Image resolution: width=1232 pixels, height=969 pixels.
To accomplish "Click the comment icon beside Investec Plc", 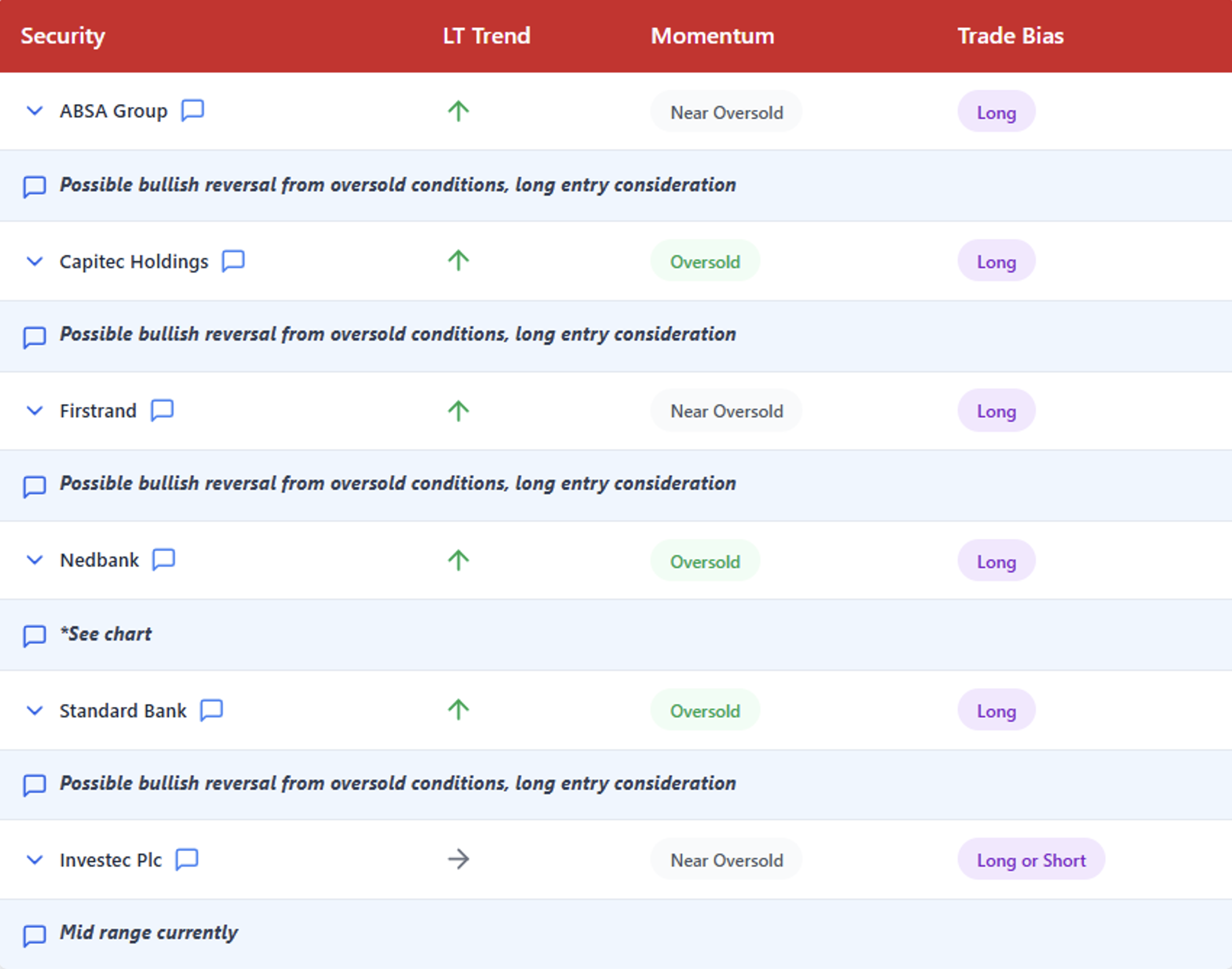I will pos(186,859).
